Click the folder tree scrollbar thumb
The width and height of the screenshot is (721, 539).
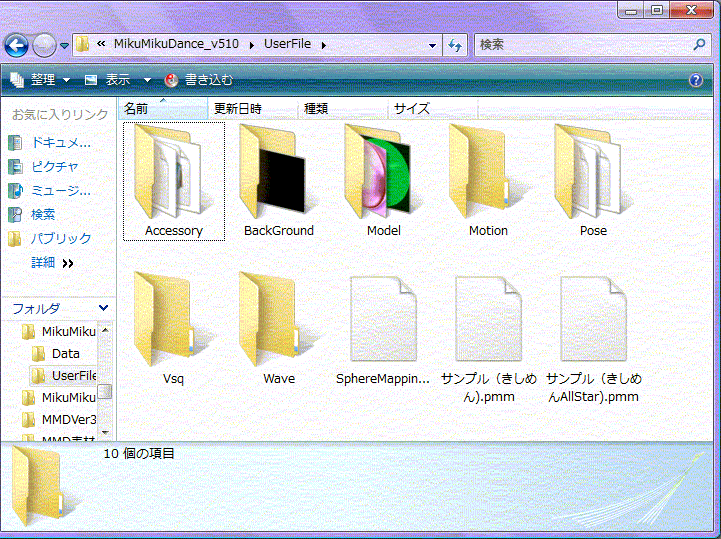click(x=105, y=391)
